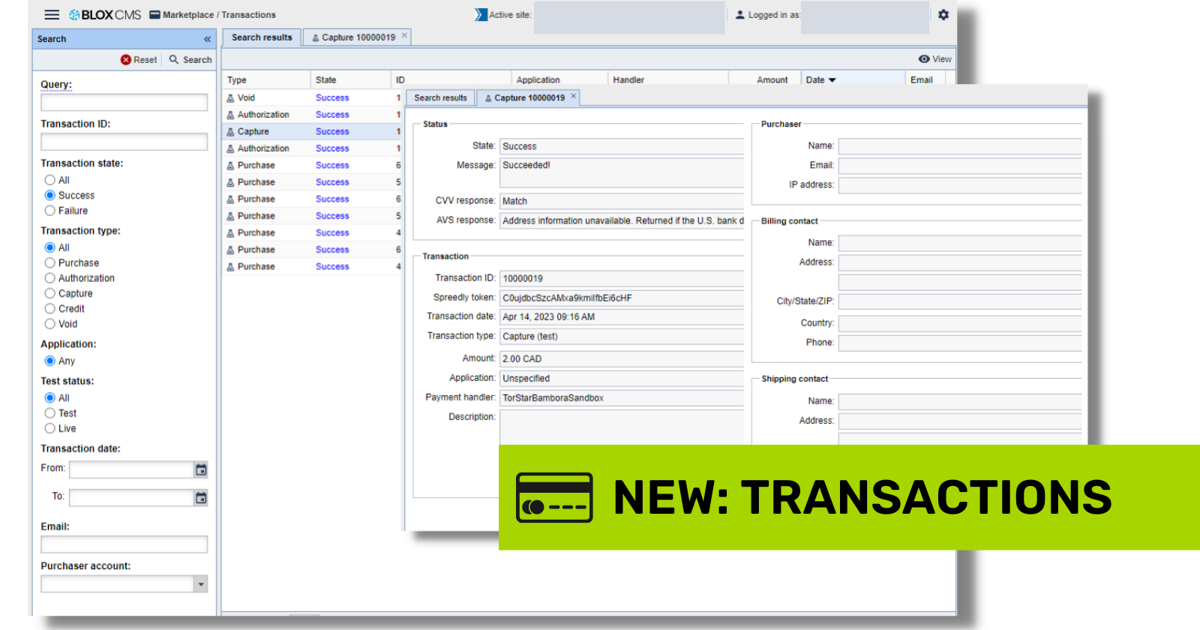Click the Purchaser IP address field
Viewport: 1200px width, 630px height.
960,185
